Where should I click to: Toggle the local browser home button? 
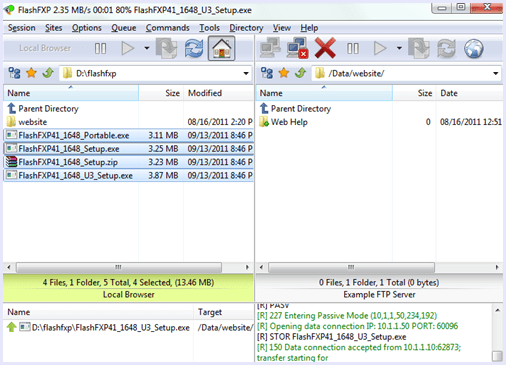click(x=222, y=49)
